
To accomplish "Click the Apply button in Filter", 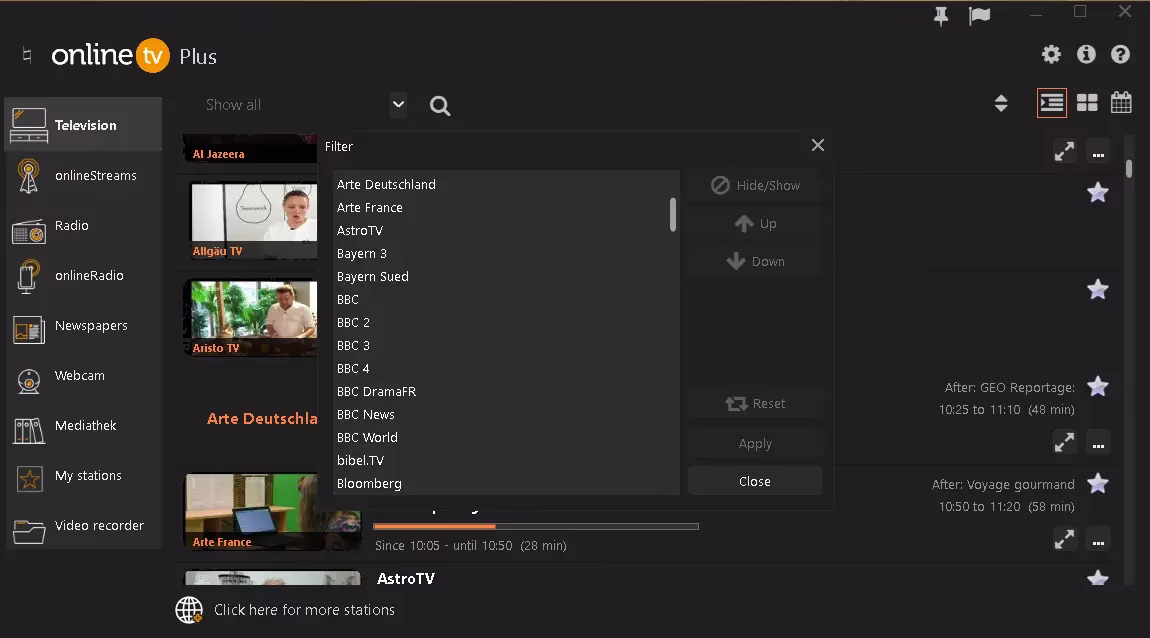I will pyautogui.click(x=755, y=444).
